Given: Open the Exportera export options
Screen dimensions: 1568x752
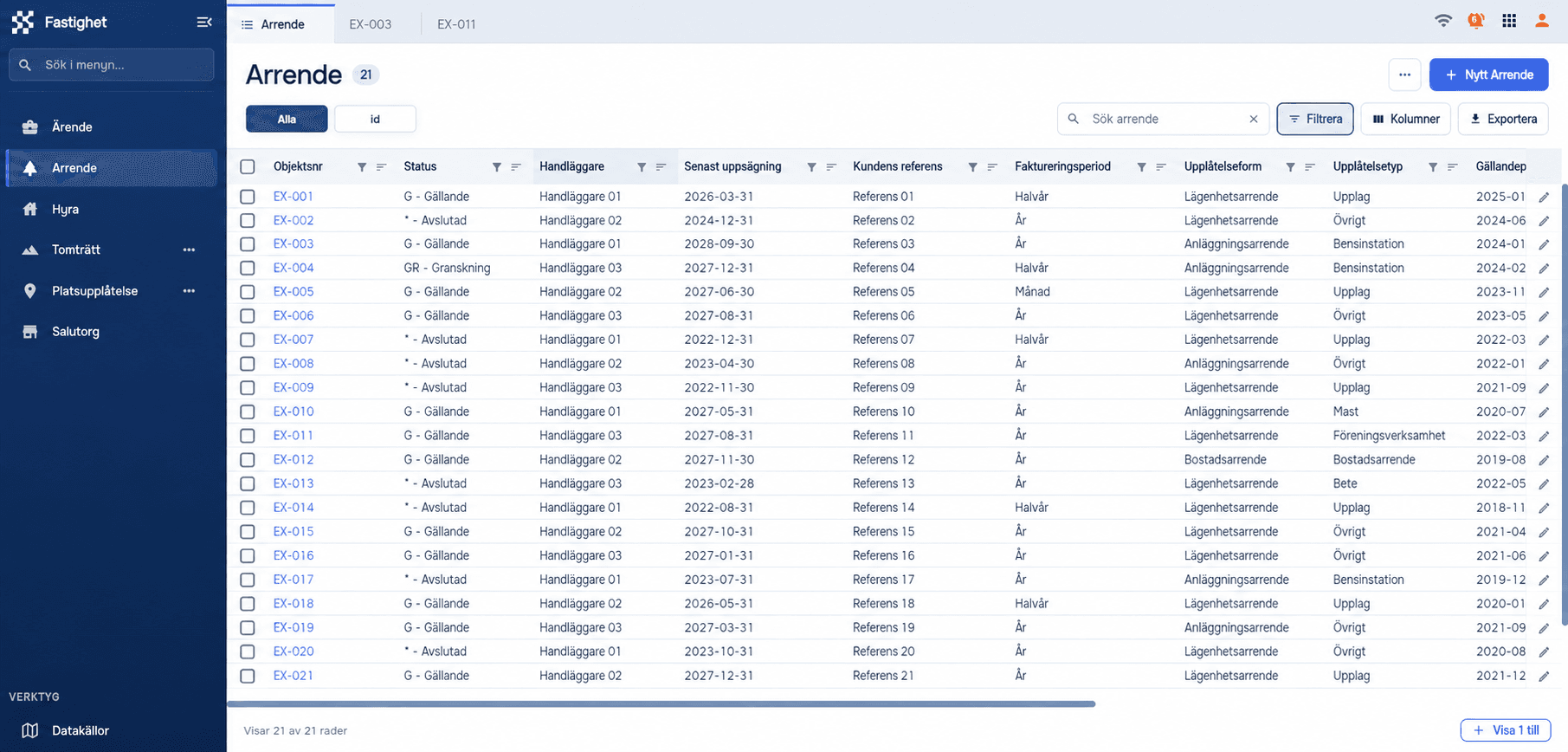Looking at the screenshot, I should point(1504,119).
